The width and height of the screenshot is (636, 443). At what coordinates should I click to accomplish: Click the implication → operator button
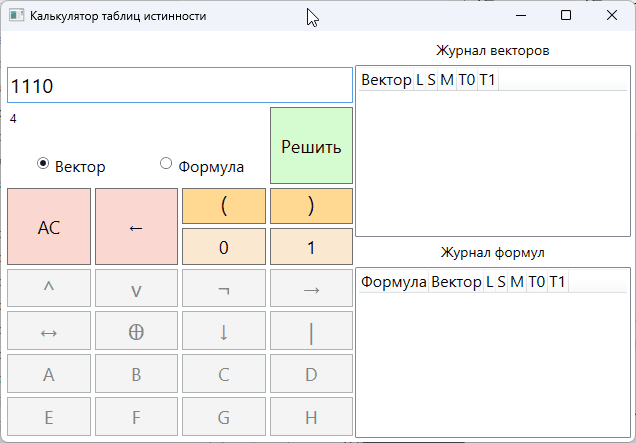tap(311, 288)
